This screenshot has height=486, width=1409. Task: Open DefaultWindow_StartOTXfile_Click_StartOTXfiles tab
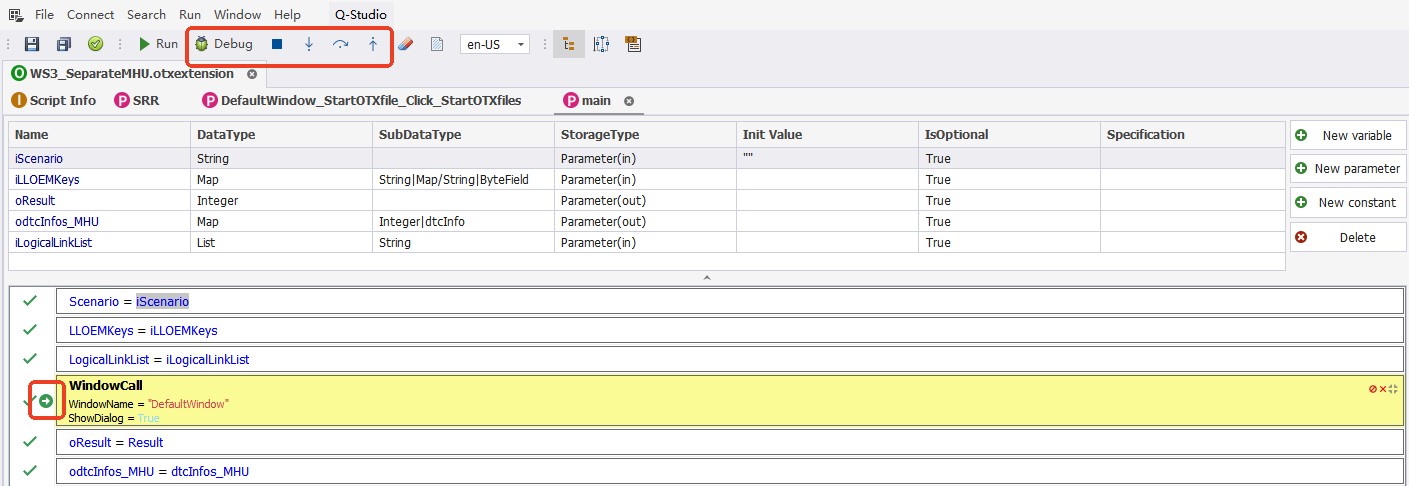(x=362, y=100)
